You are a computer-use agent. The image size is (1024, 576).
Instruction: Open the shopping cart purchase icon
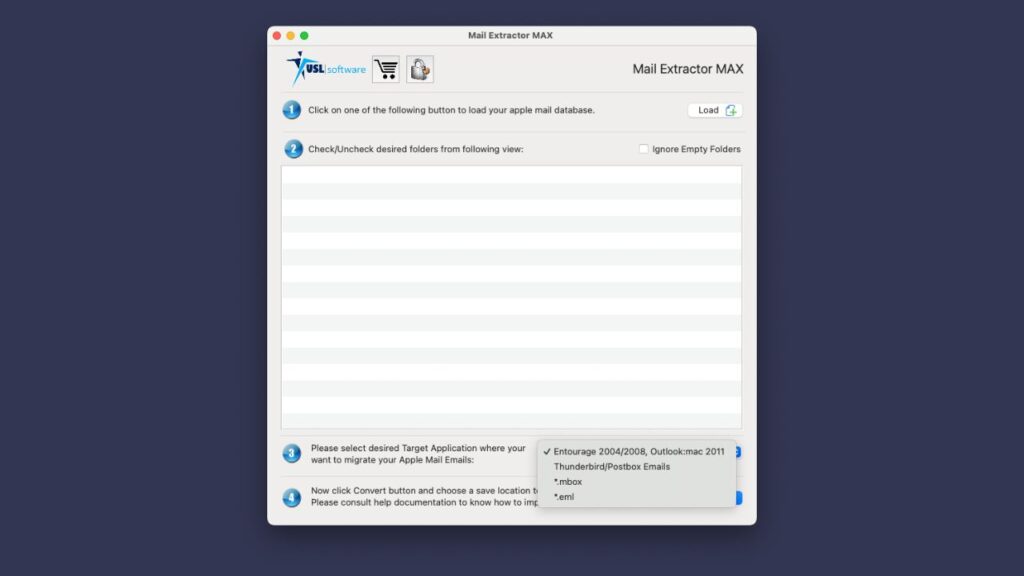click(385, 69)
